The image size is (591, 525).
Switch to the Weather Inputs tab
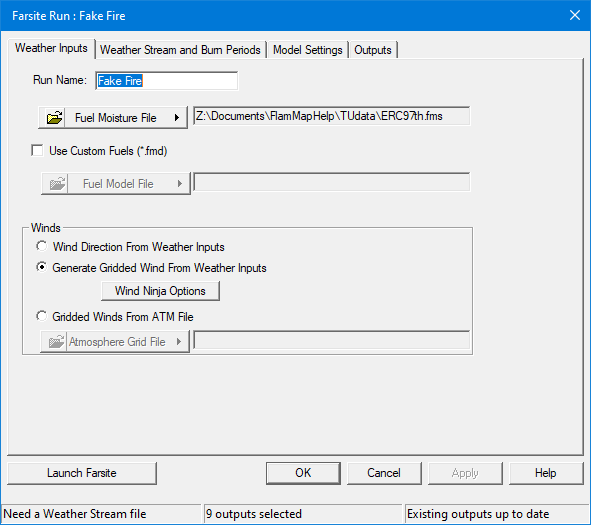pos(51,48)
